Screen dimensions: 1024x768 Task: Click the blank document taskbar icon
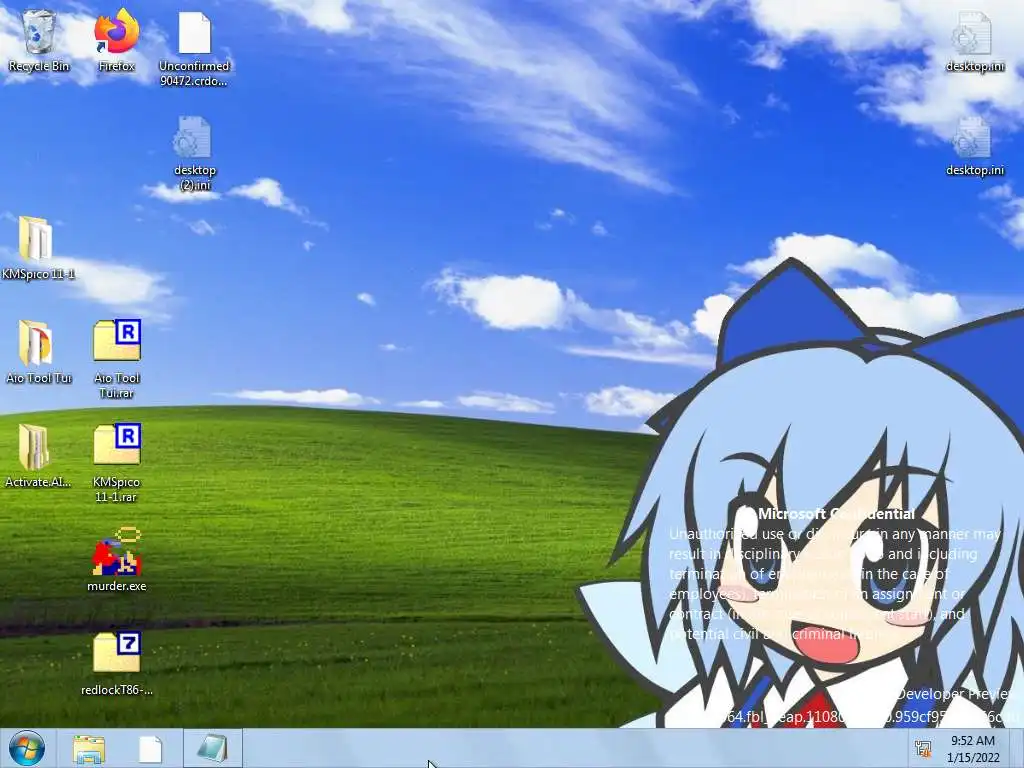(150, 750)
